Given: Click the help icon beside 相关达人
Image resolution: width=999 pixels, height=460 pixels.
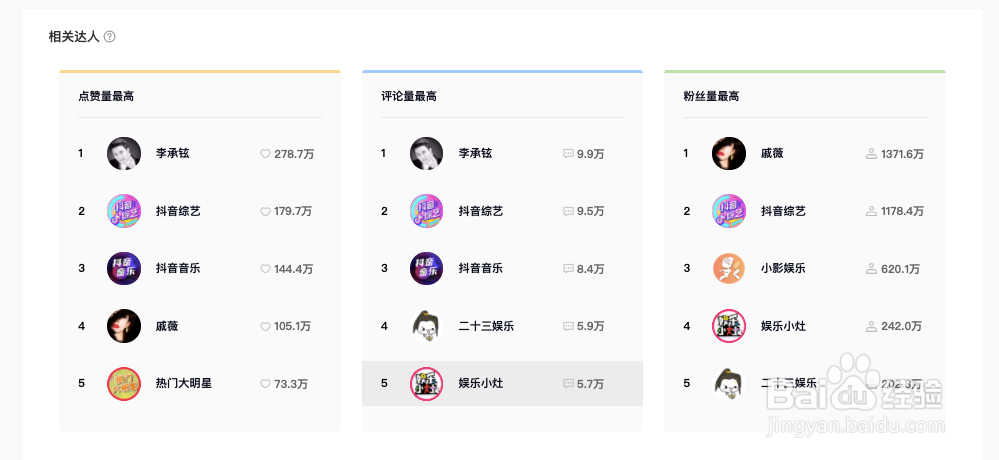Looking at the screenshot, I should (110, 37).
